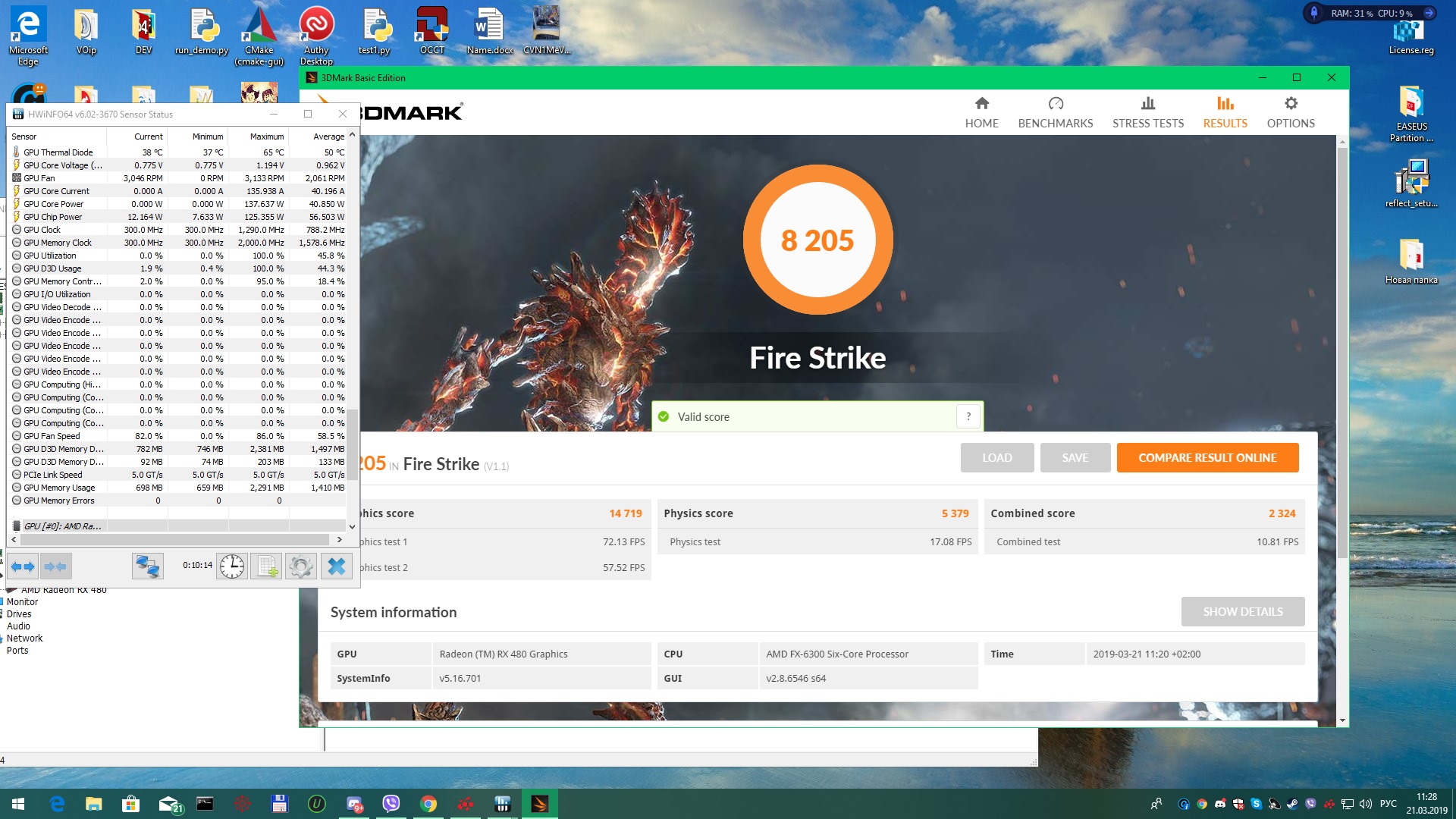
Task: Open the remote network monitoring icon in HWiNFO
Action: point(147,566)
